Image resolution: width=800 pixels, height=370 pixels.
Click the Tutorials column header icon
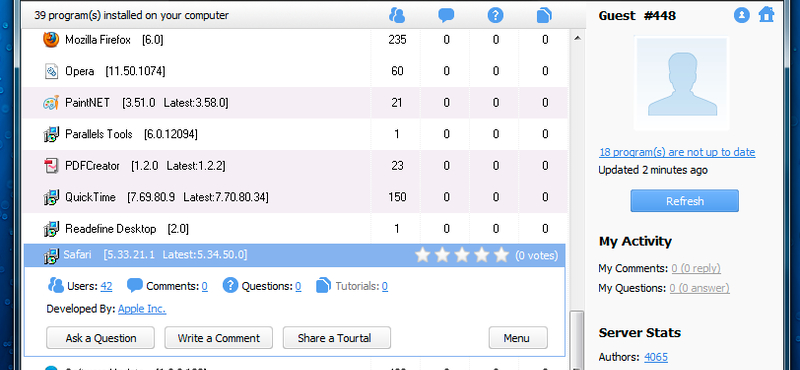(x=544, y=15)
